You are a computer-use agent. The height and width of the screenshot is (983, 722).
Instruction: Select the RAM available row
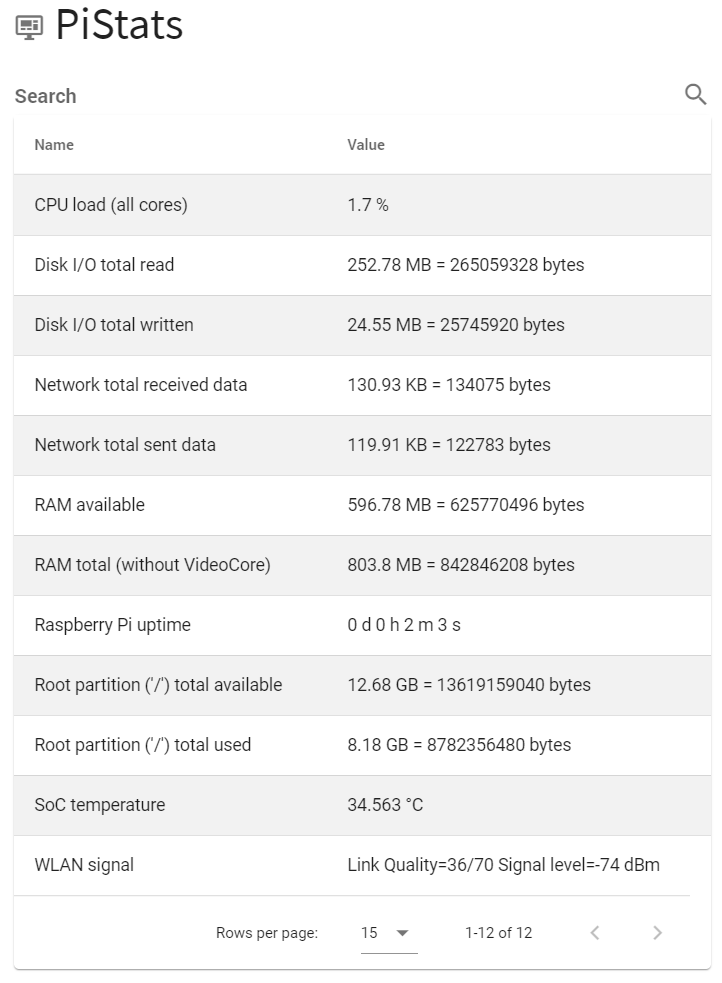(362, 505)
